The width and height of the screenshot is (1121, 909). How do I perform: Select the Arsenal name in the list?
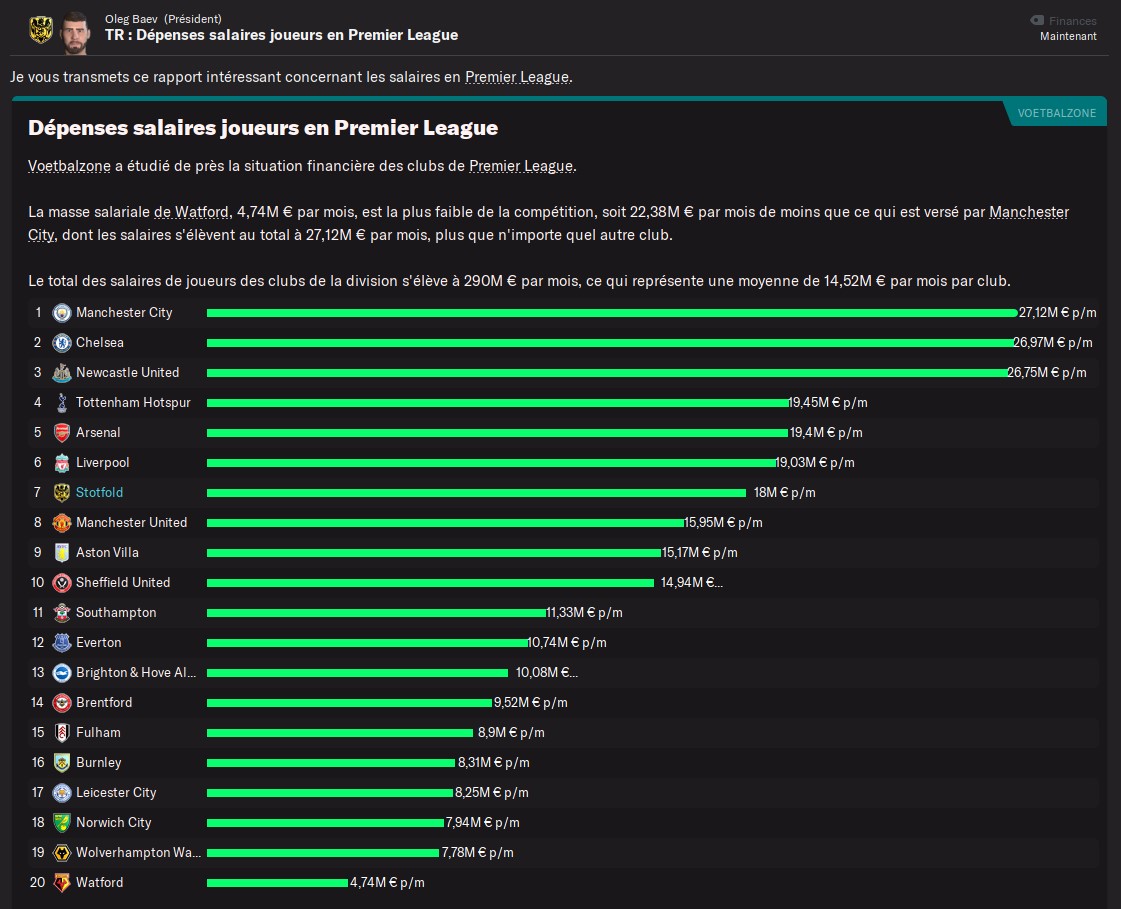coord(98,433)
